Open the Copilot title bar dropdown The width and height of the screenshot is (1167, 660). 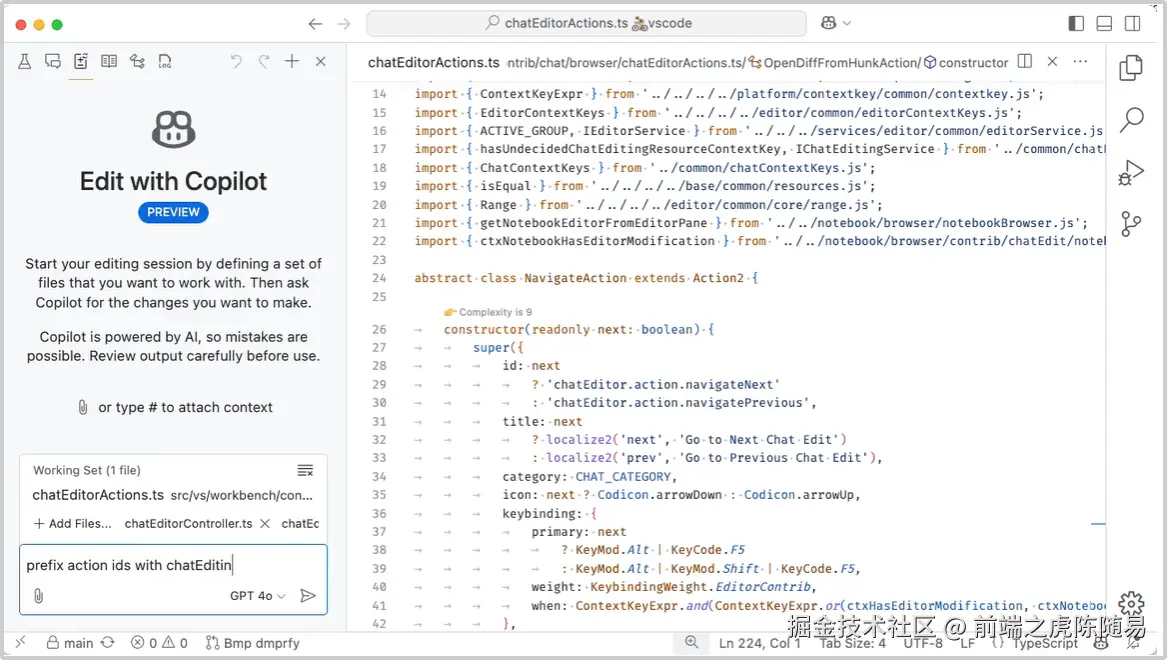tap(836, 23)
